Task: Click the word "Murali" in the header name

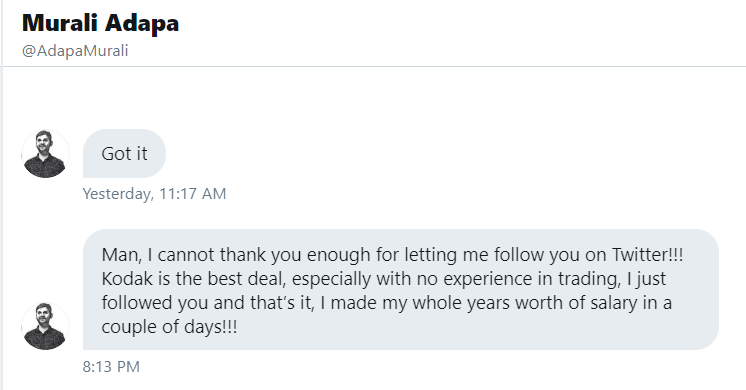Action: point(60,23)
